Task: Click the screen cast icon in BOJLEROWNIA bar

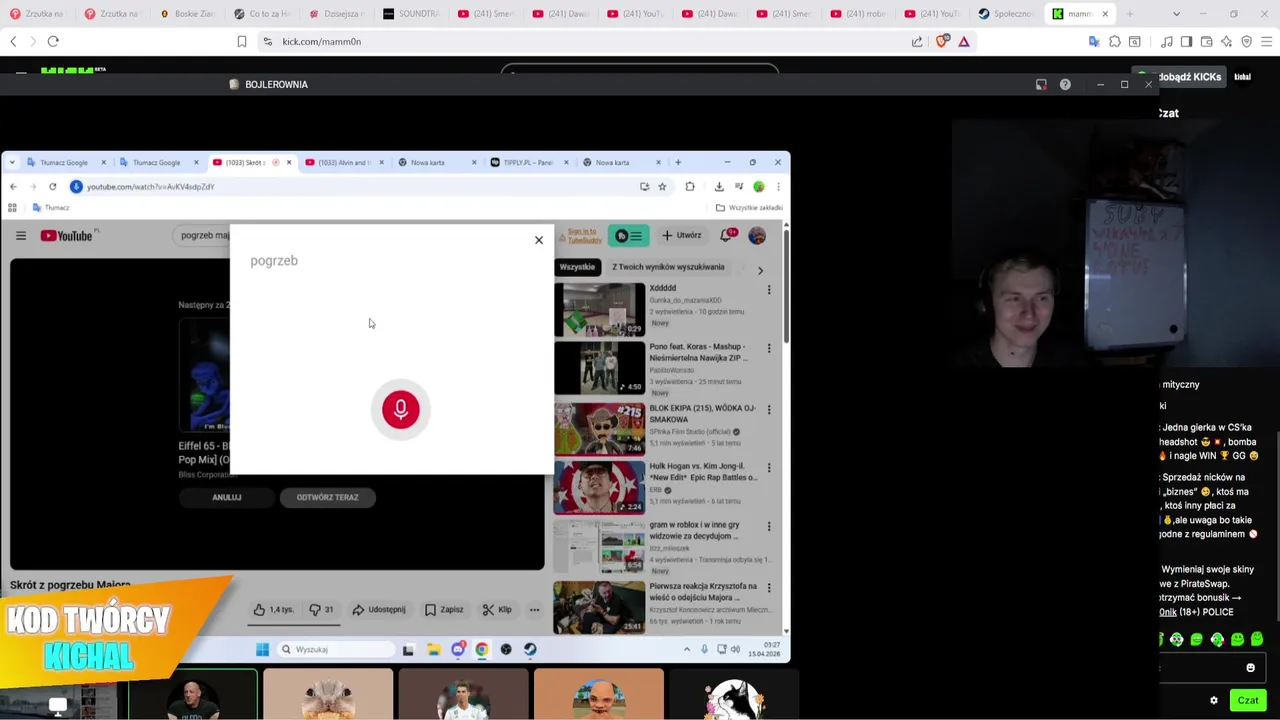Action: pos(1041,84)
